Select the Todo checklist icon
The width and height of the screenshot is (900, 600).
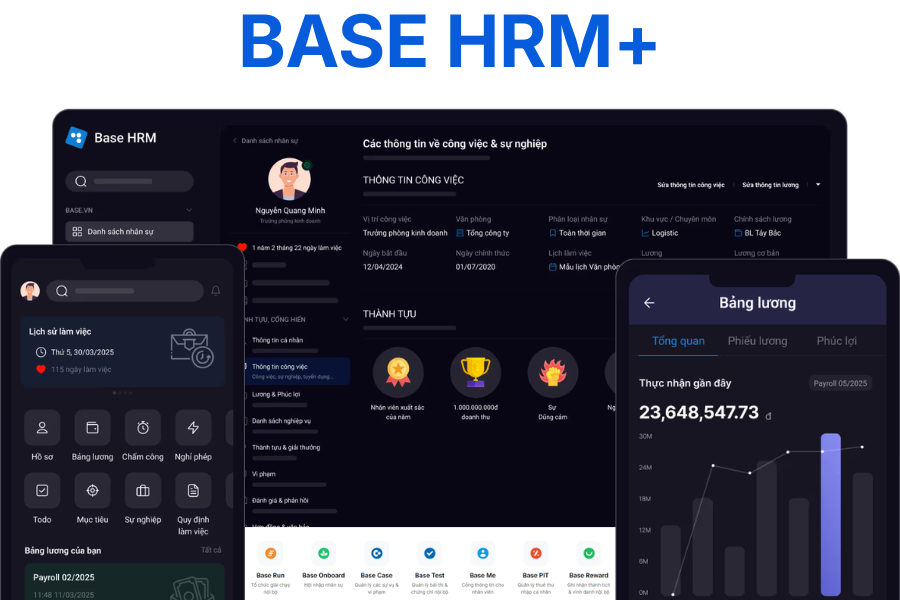[x=42, y=491]
